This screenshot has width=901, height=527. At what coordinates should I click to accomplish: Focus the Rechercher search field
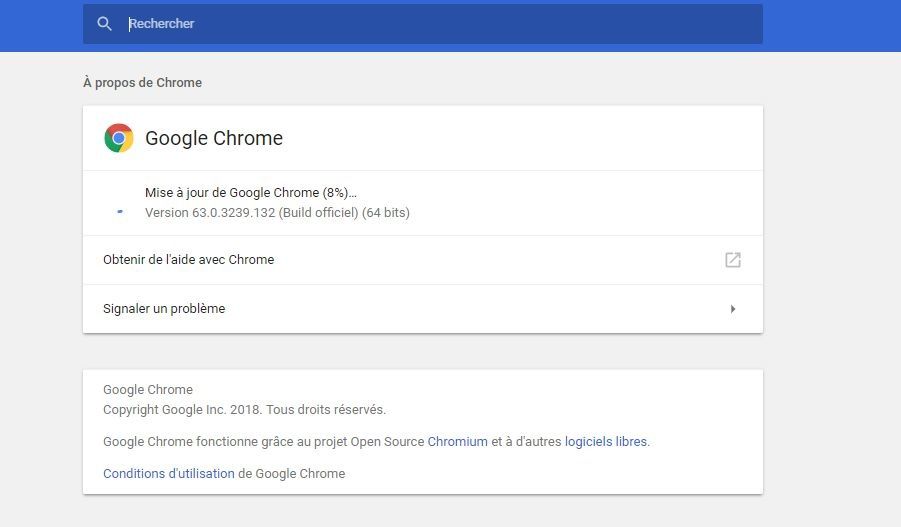(423, 24)
